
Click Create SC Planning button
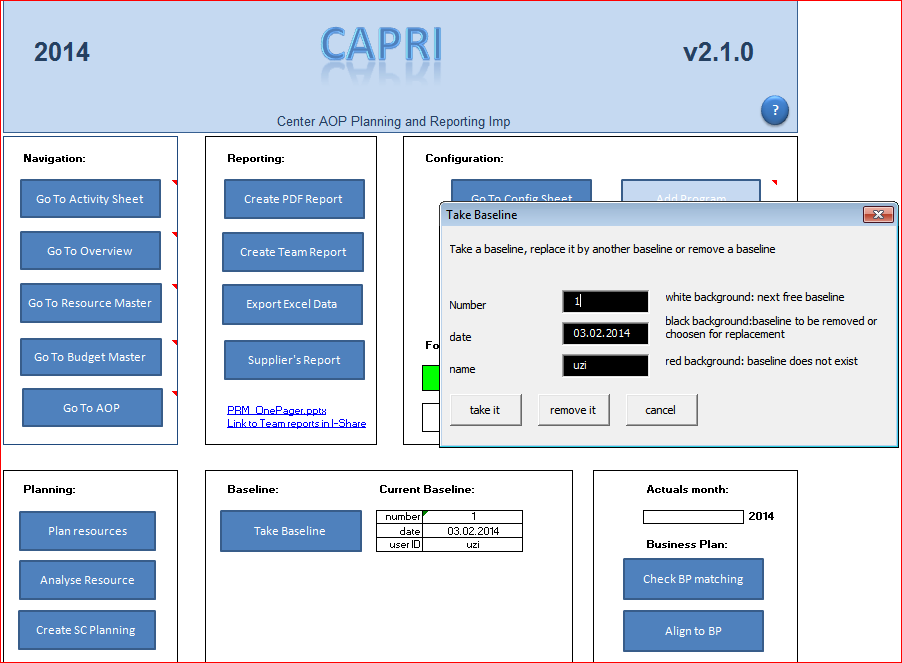(87, 630)
